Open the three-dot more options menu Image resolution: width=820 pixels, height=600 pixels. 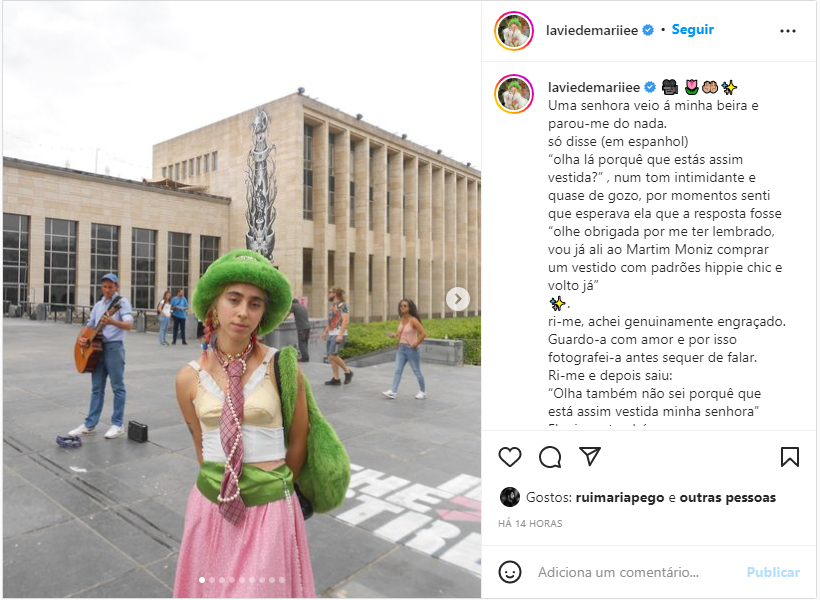tap(788, 31)
